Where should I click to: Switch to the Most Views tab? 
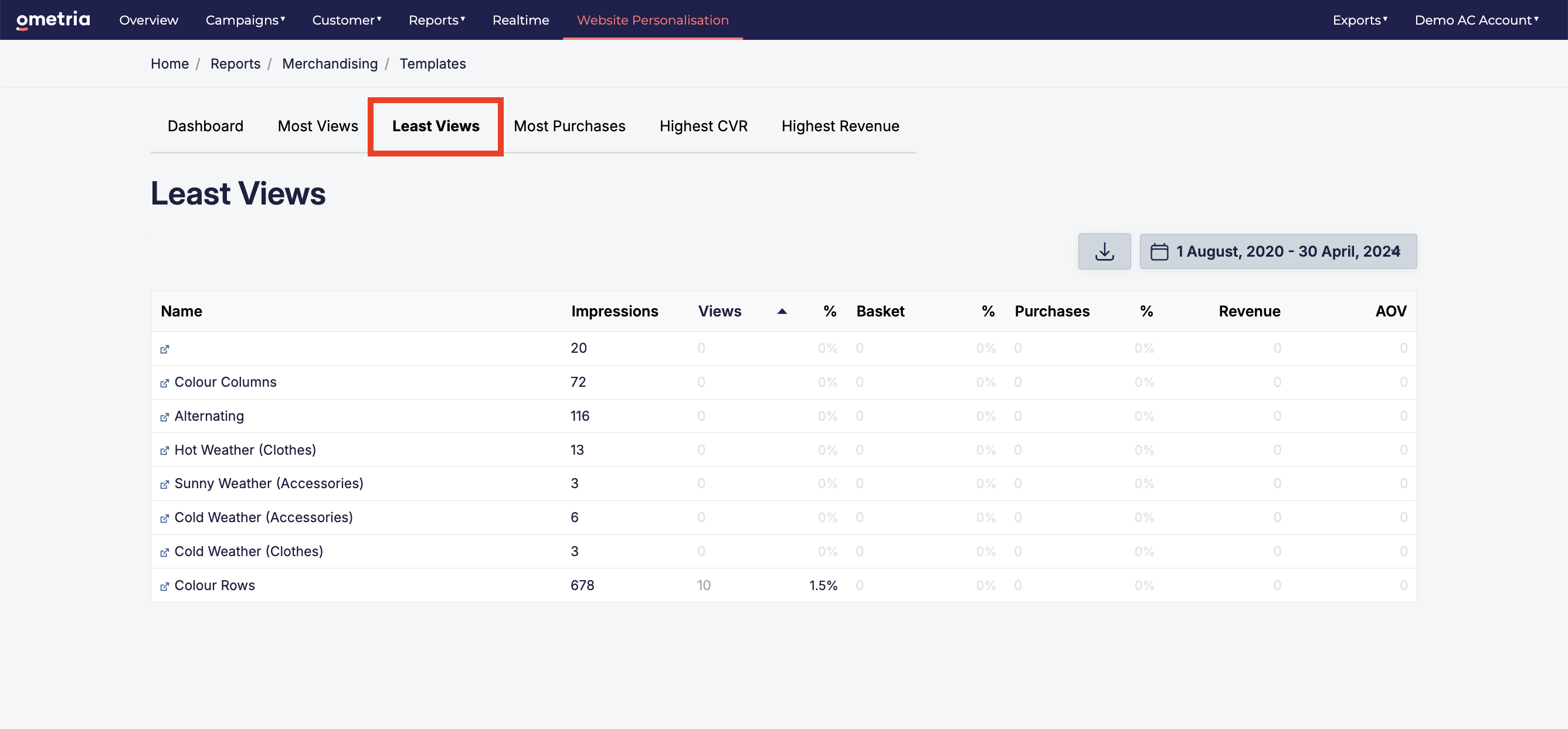318,126
